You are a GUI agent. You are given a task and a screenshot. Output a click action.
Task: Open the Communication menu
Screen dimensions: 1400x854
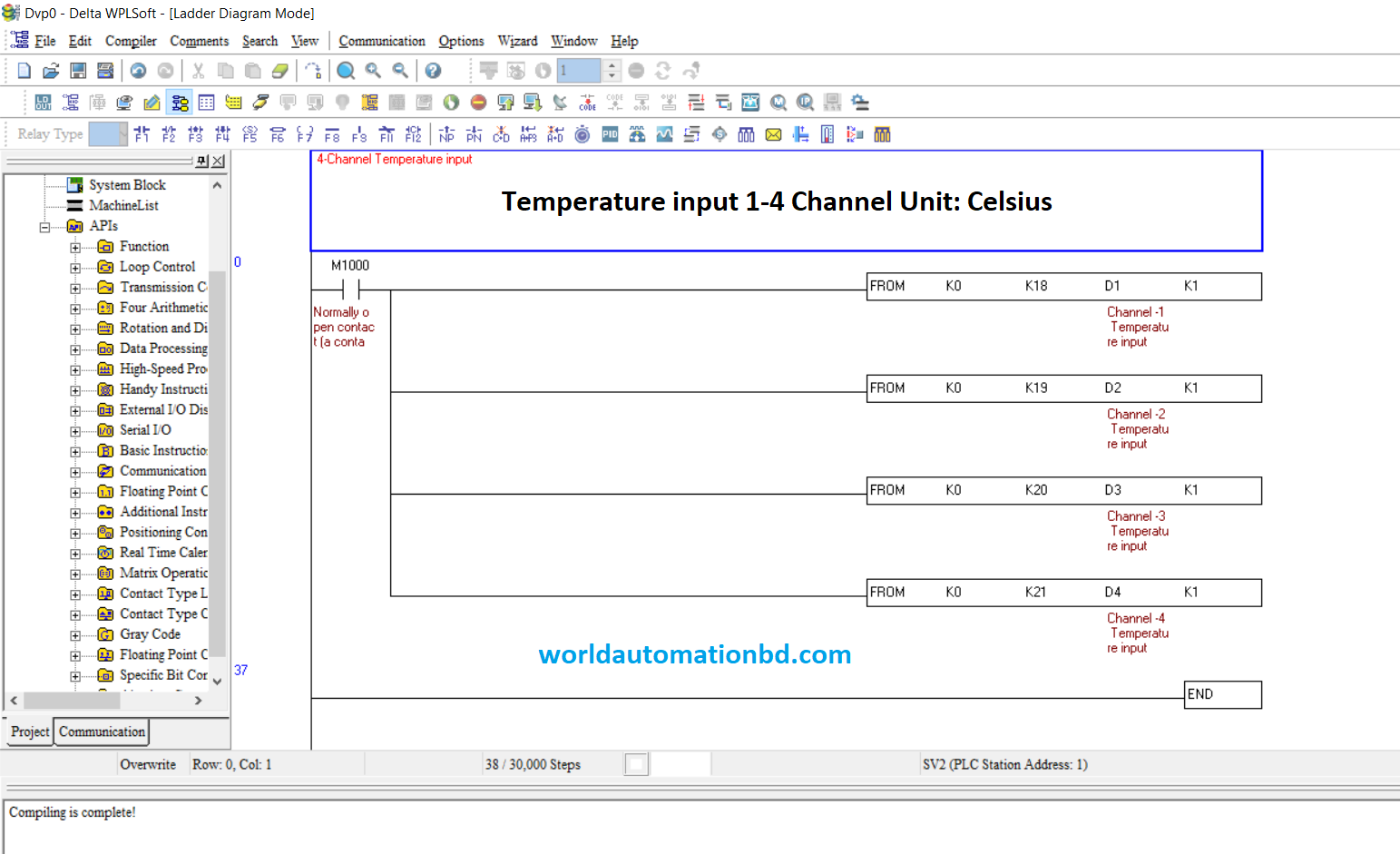click(381, 41)
